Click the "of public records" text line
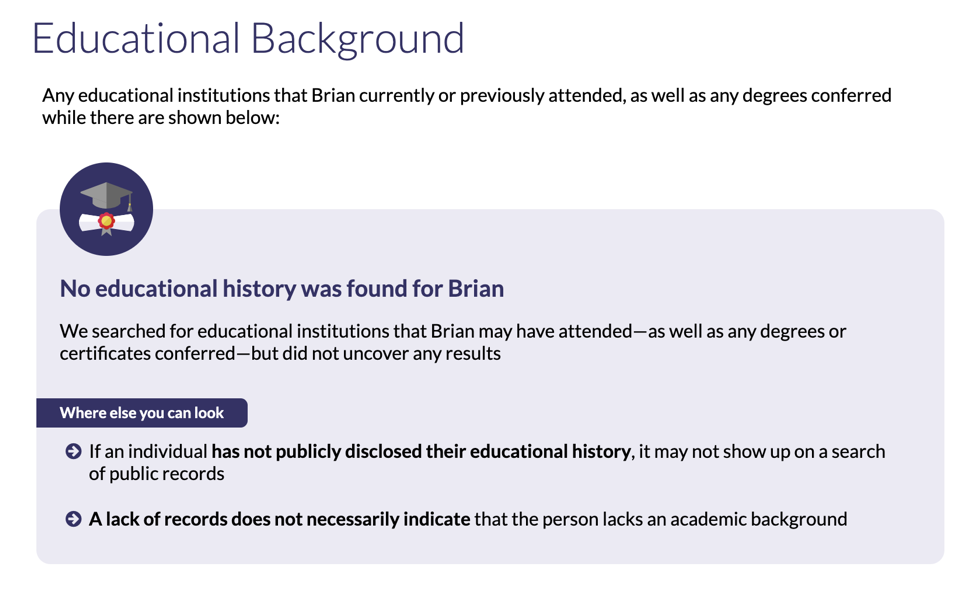Screen dimensions: 974x589 click(x=157, y=473)
